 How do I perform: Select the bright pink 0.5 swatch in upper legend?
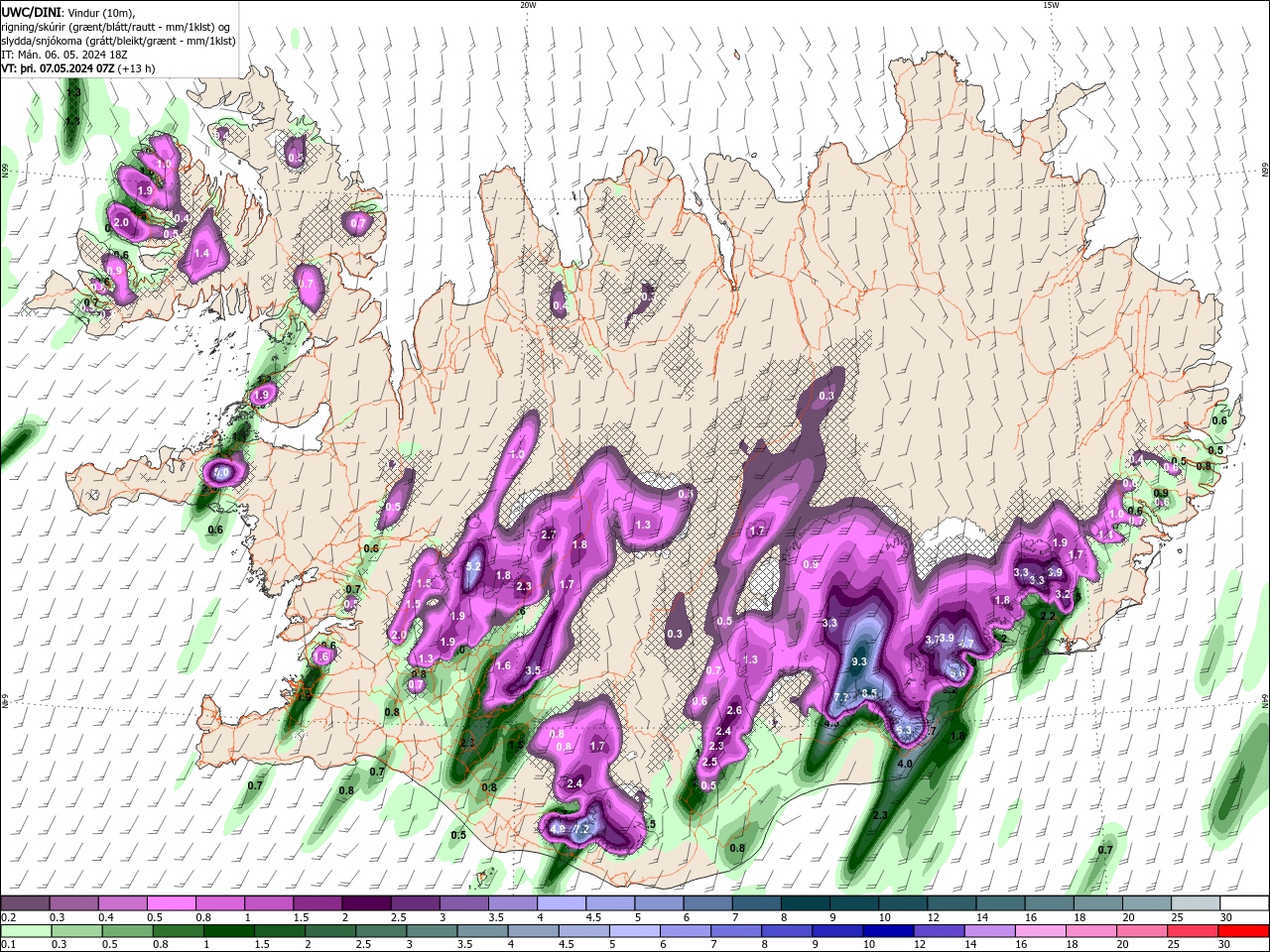[171, 903]
